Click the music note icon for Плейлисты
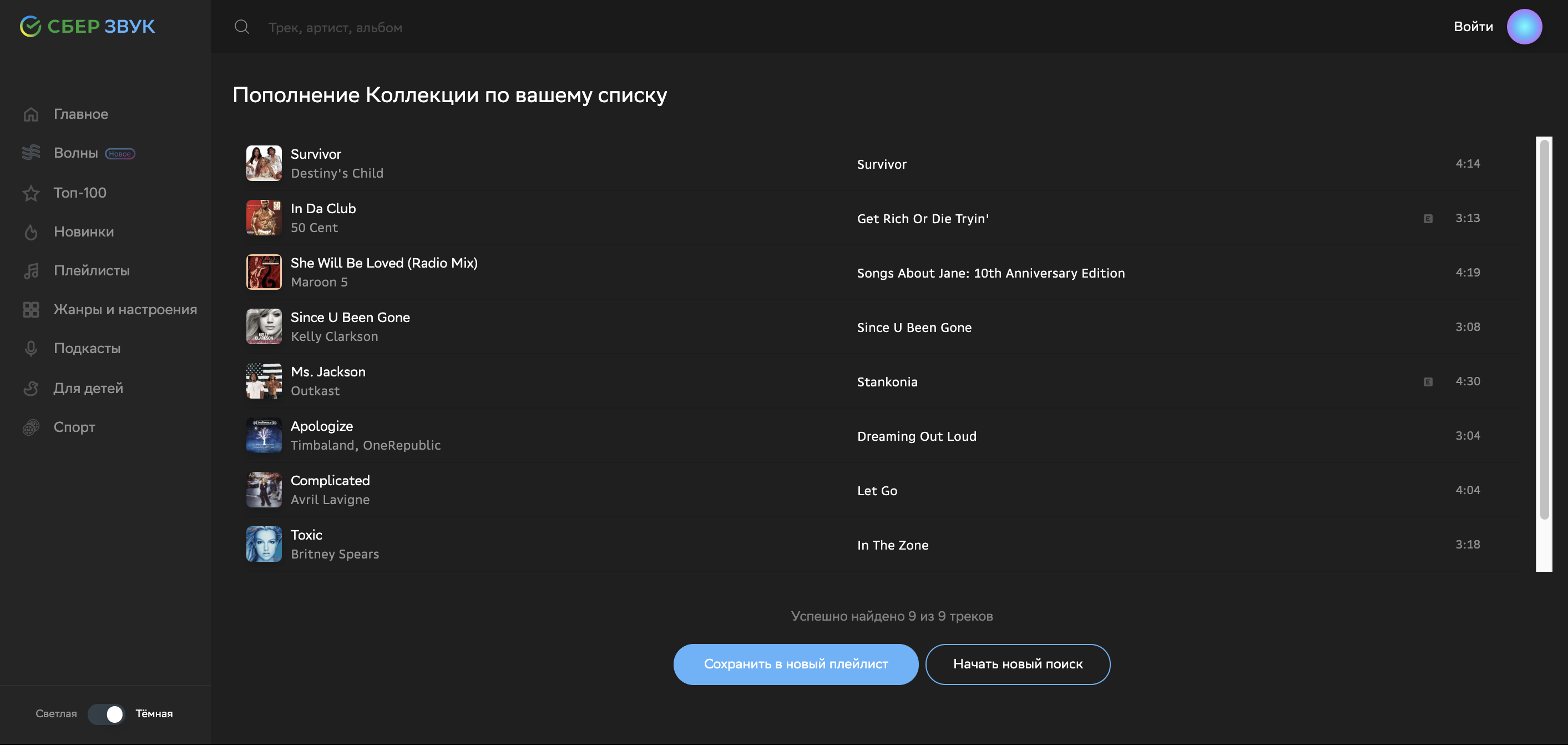This screenshot has width=1568, height=745. click(x=31, y=270)
